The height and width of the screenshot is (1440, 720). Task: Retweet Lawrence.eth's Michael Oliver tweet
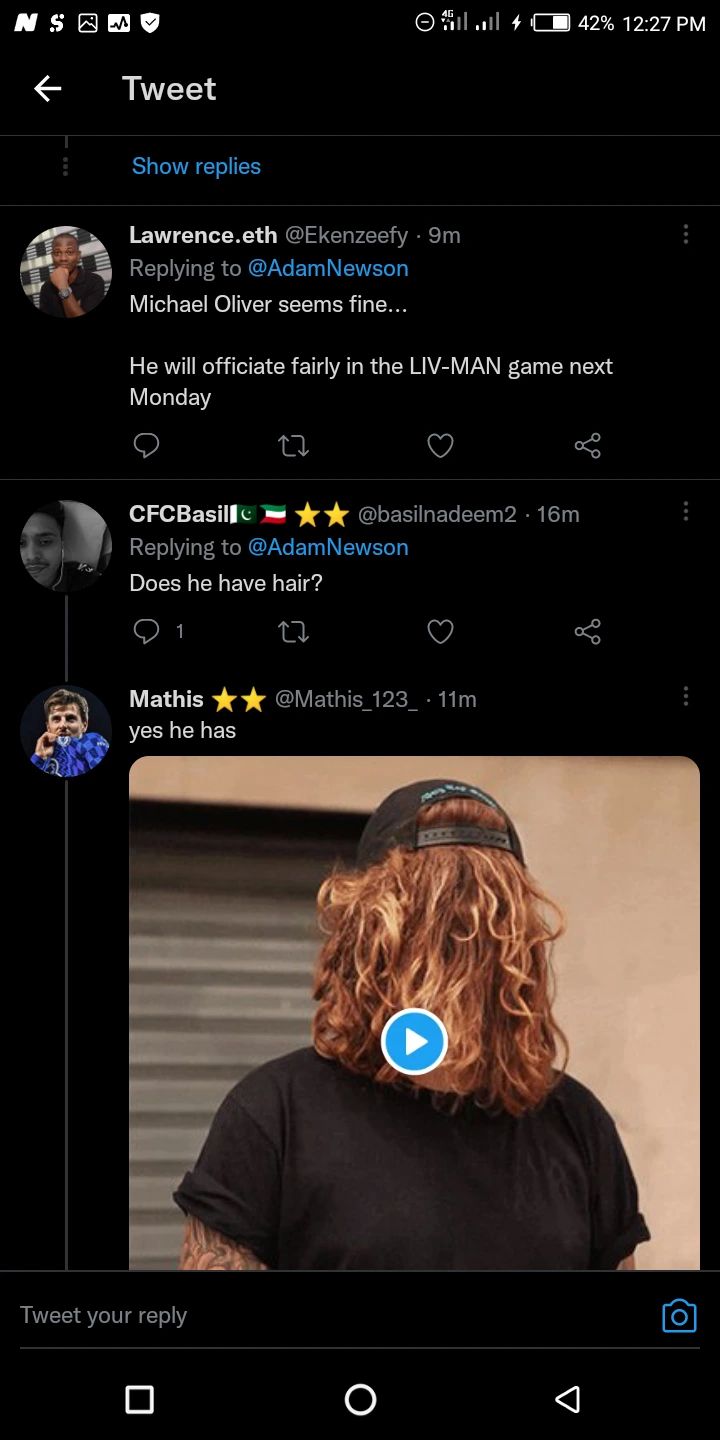(x=293, y=445)
